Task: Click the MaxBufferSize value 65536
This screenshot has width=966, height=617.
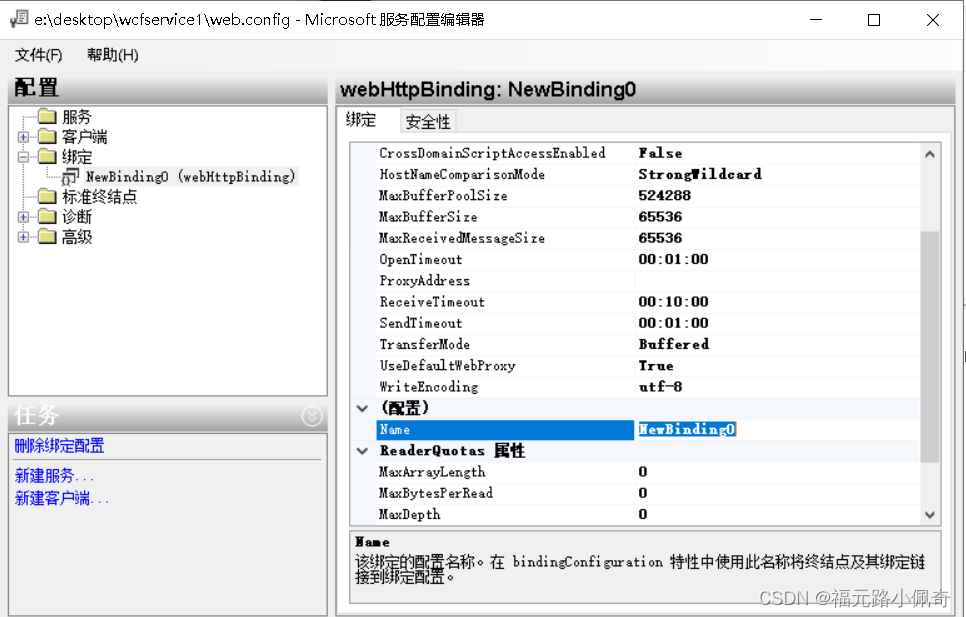Action: (660, 217)
